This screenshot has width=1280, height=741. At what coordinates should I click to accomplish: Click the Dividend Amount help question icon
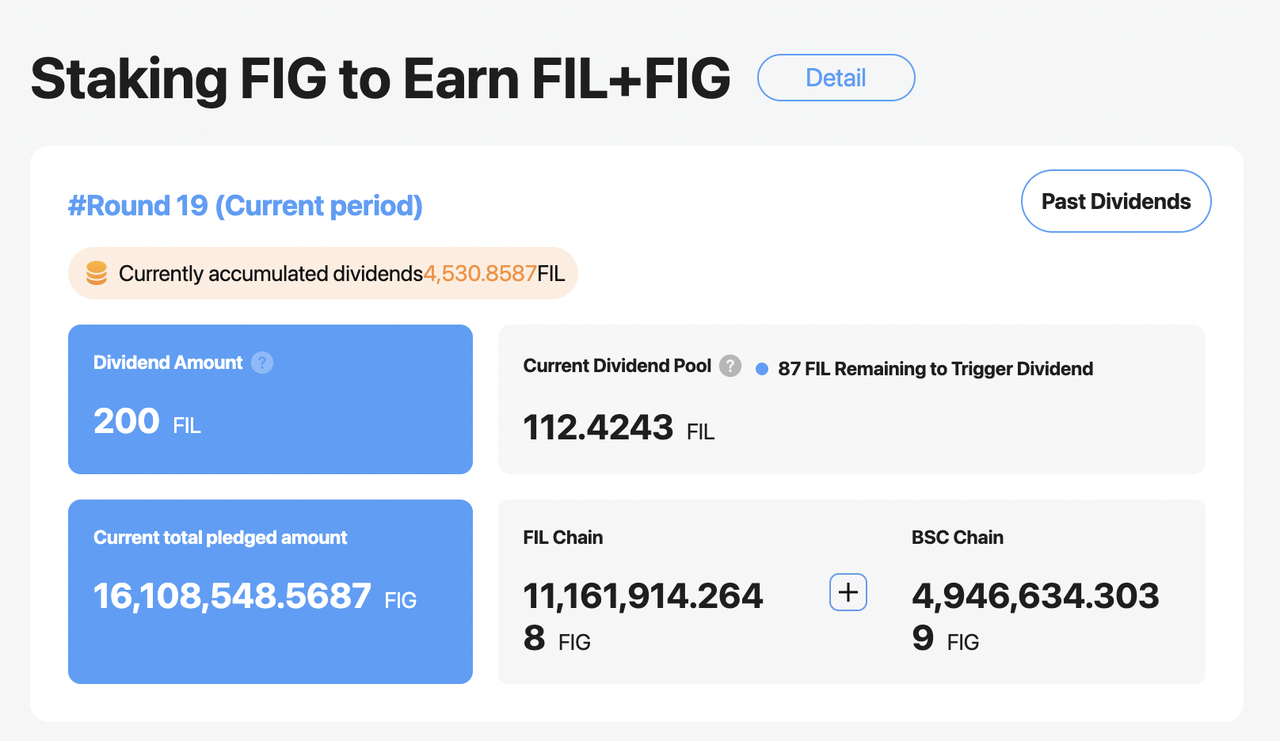click(262, 362)
